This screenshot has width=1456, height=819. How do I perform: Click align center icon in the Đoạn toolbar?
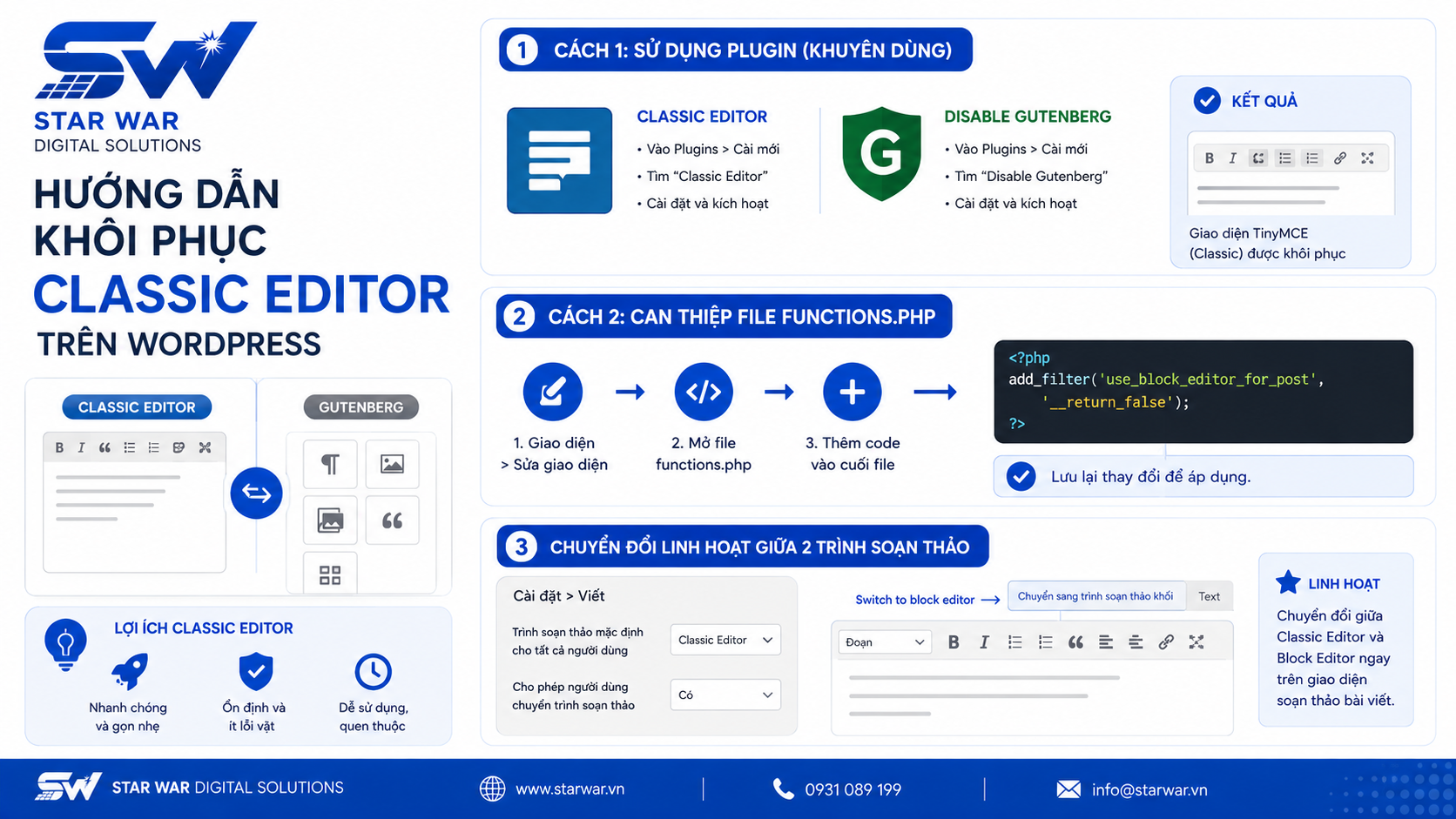pyautogui.click(x=1136, y=642)
